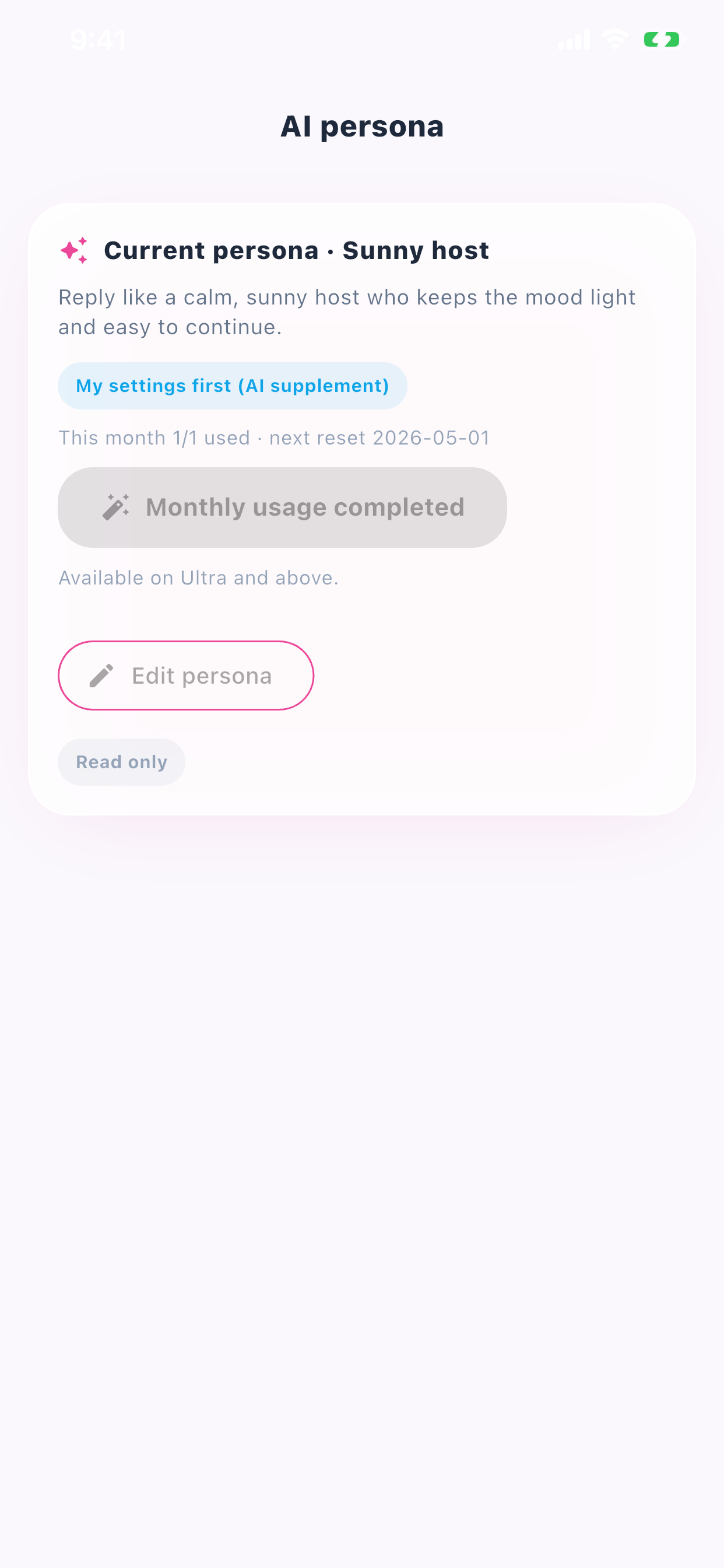Tap the green battery icon
The width and height of the screenshot is (724, 1568).
point(663,40)
